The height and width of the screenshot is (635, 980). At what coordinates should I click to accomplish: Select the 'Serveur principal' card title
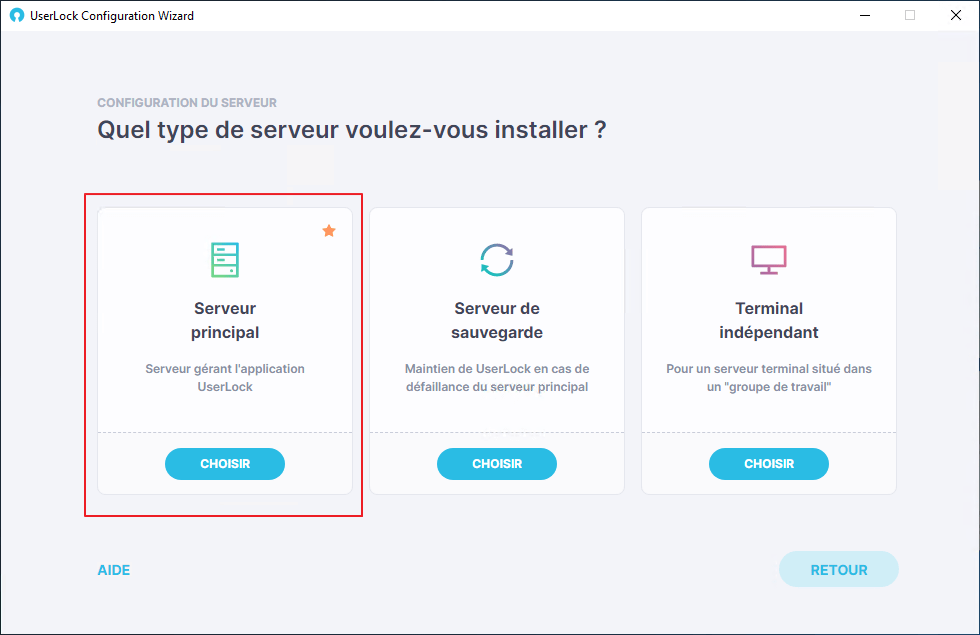coord(225,320)
